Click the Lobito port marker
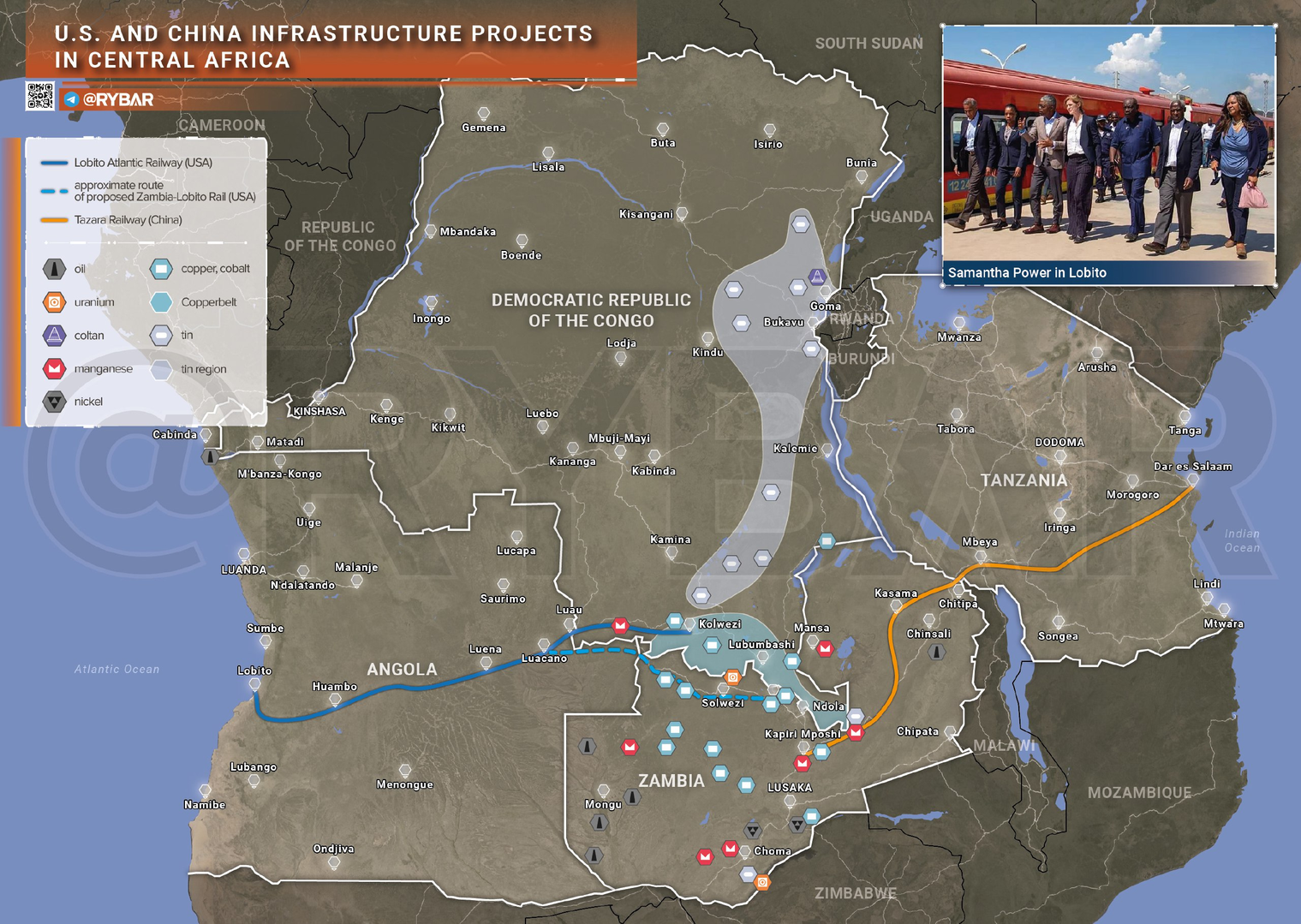The image size is (1301, 924). [x=254, y=684]
